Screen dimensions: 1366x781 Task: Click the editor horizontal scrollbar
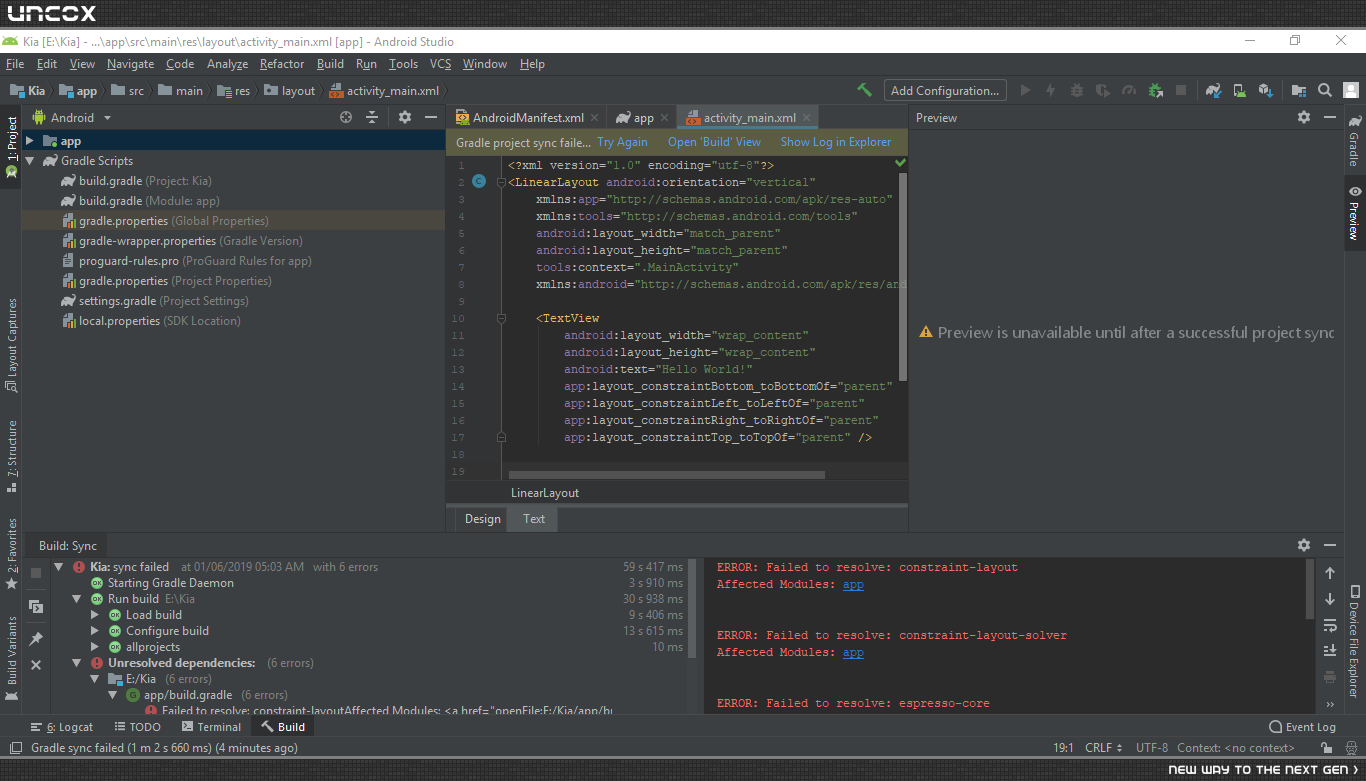(667, 475)
